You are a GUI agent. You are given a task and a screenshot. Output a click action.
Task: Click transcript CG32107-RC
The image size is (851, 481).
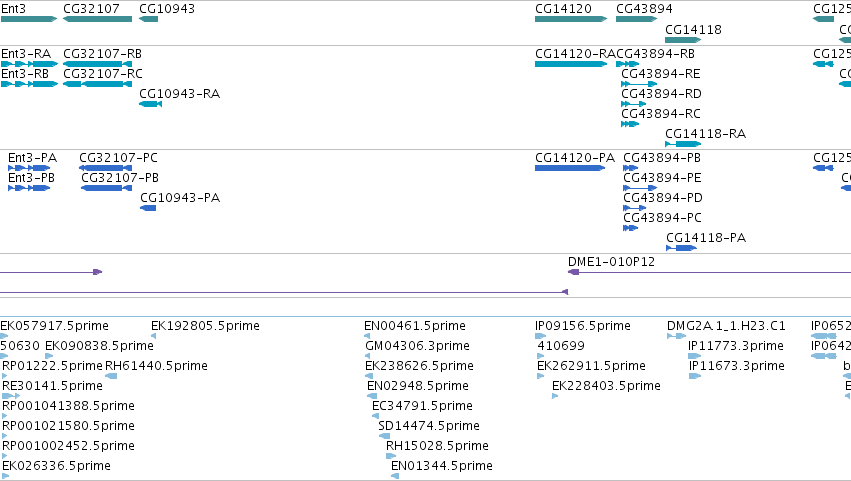click(98, 84)
